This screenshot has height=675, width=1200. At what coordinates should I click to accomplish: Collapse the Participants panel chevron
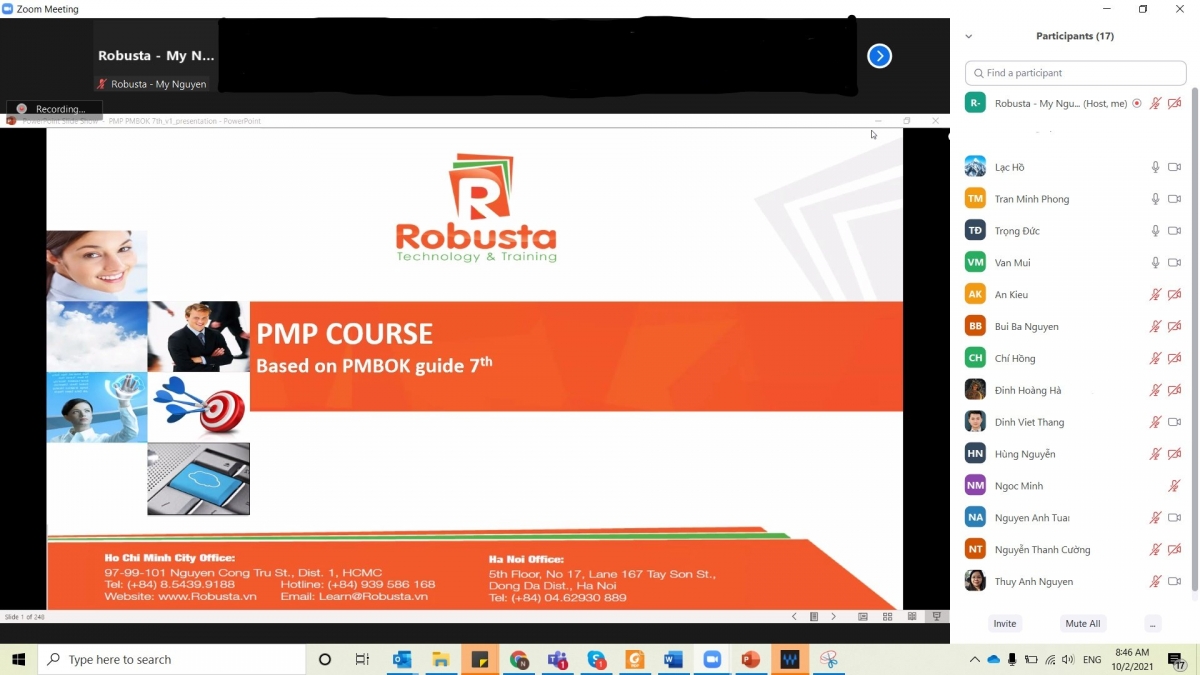point(968,36)
